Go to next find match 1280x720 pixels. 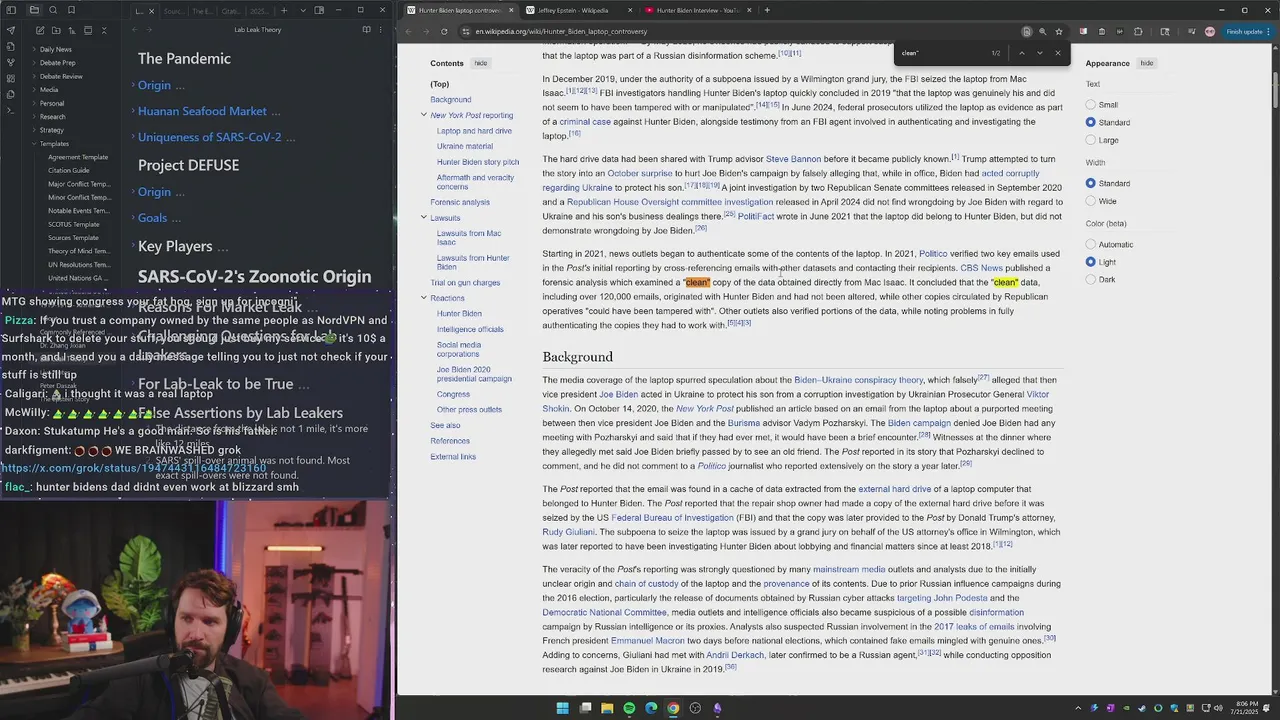[x=1039, y=53]
